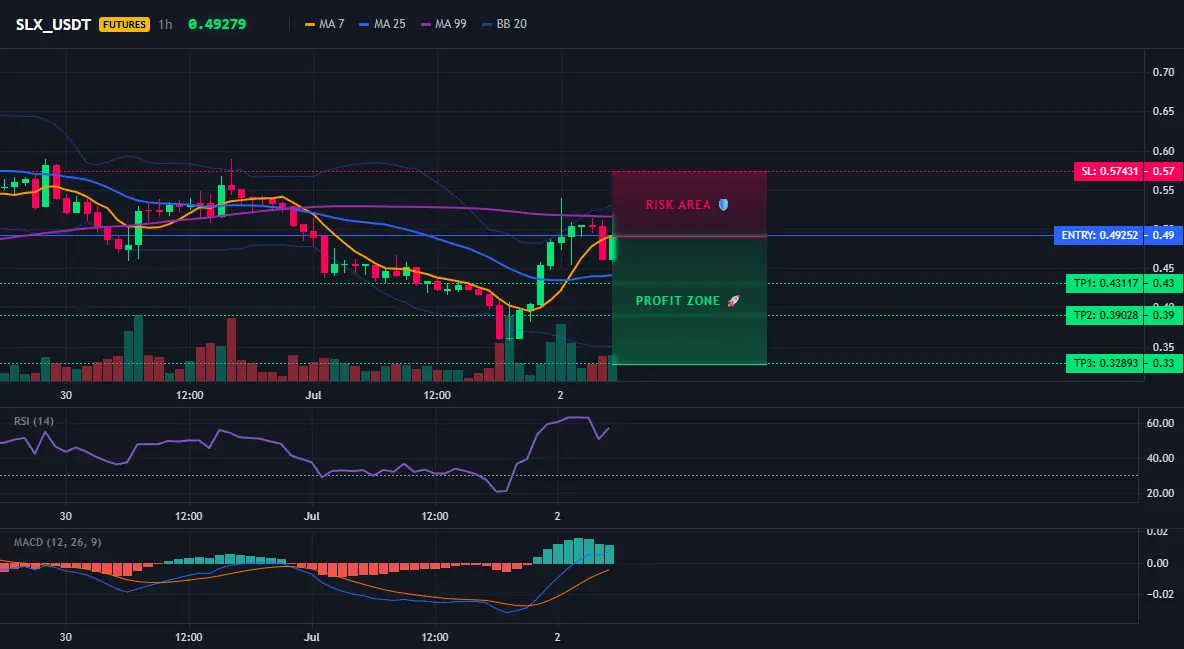This screenshot has height=649, width=1184.
Task: Click '2' on the price chart time axis
Action: point(560,395)
